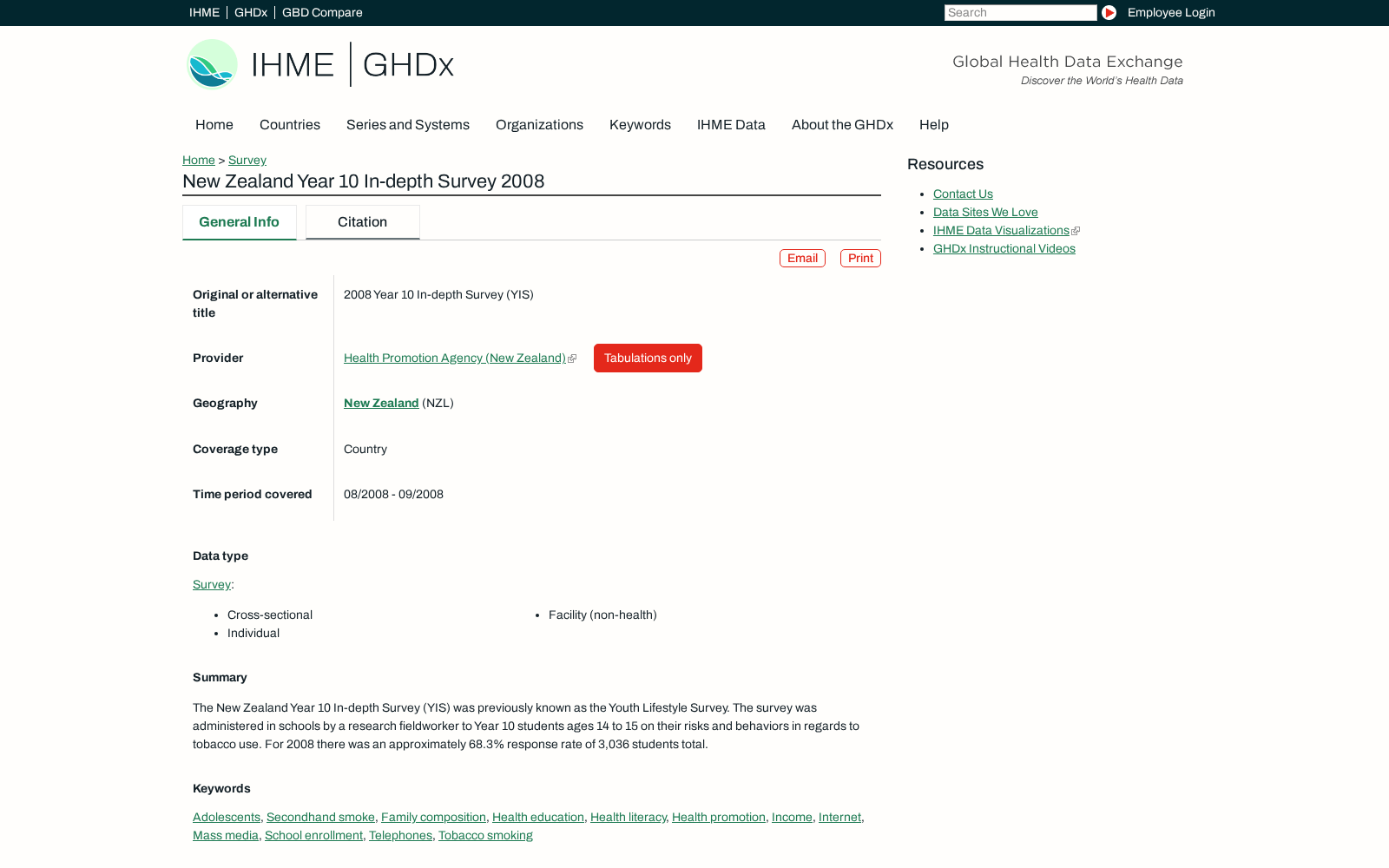Open GBD Compare in the top bar
1389x868 pixels.
[x=322, y=12]
